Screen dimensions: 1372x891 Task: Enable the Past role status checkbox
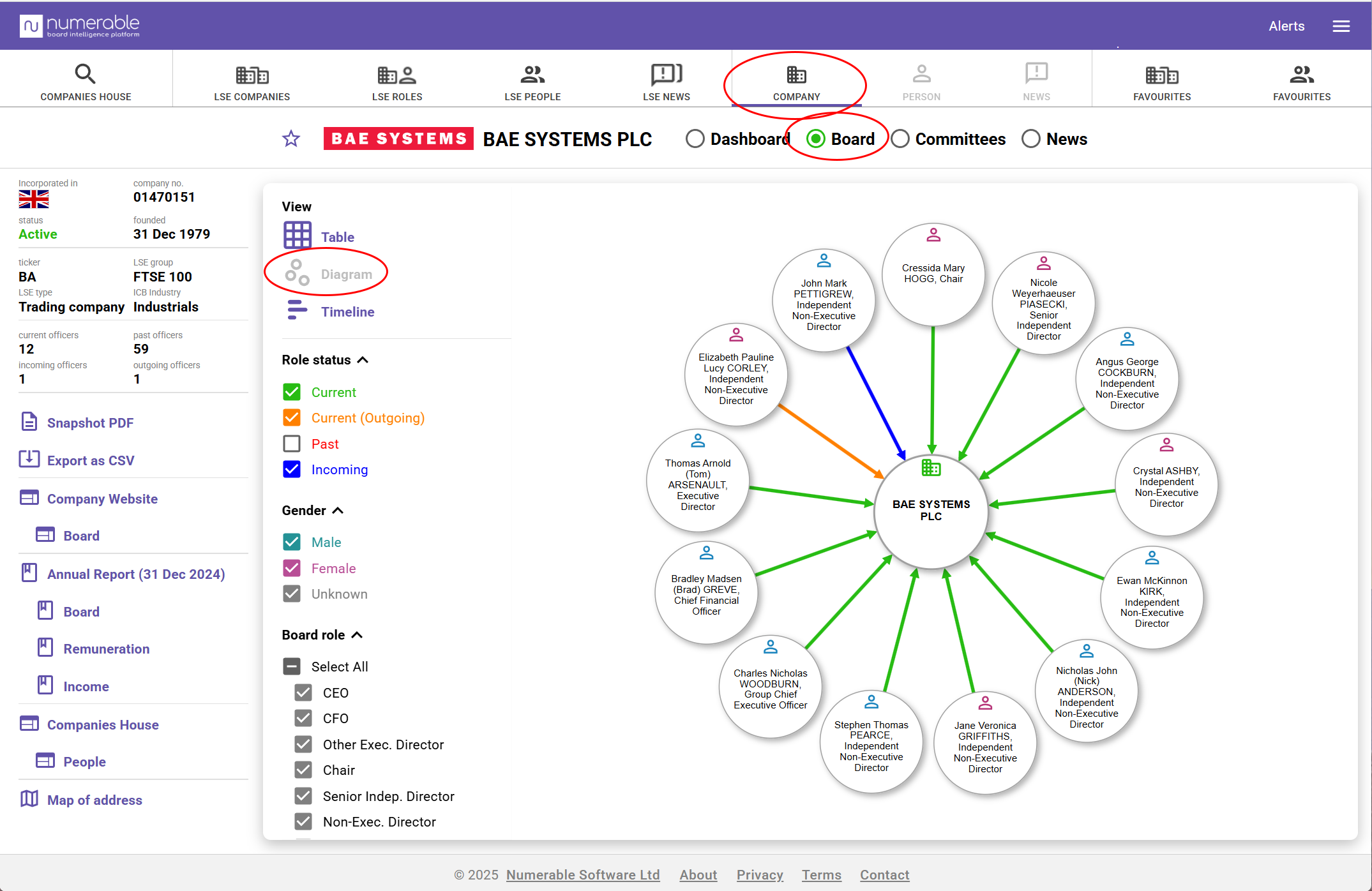pos(292,444)
